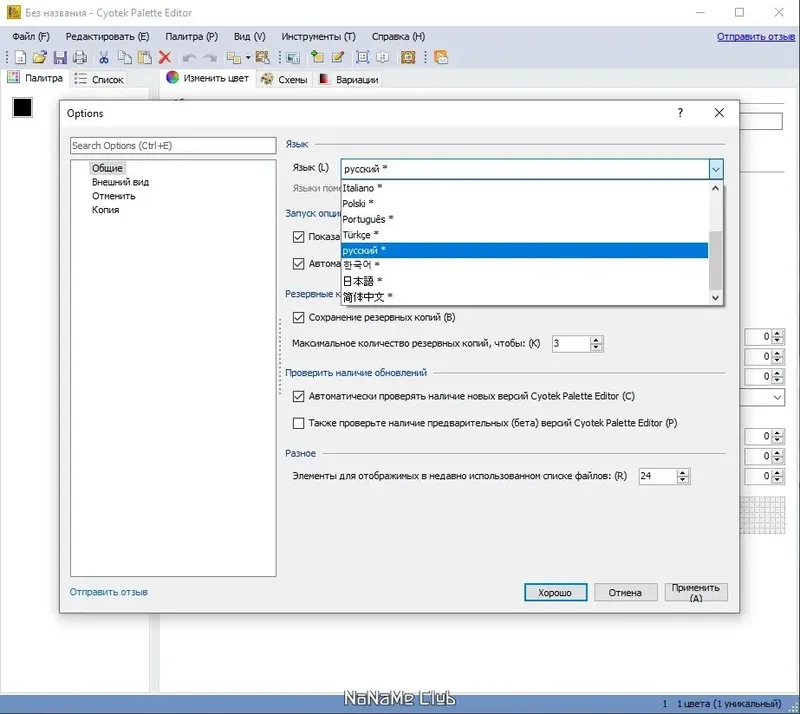
Task: Select the black color swatch in the palette
Action: tap(22, 108)
